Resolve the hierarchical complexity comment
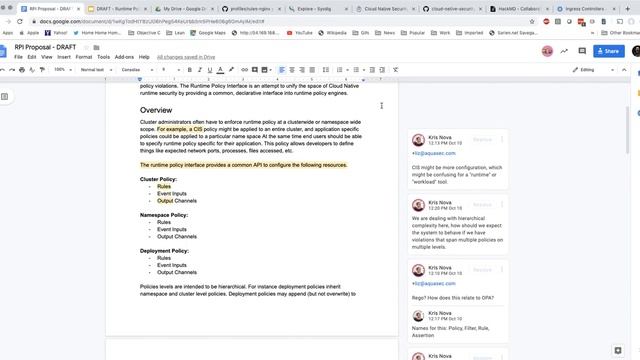The height and width of the screenshot is (360, 640). coord(482,204)
